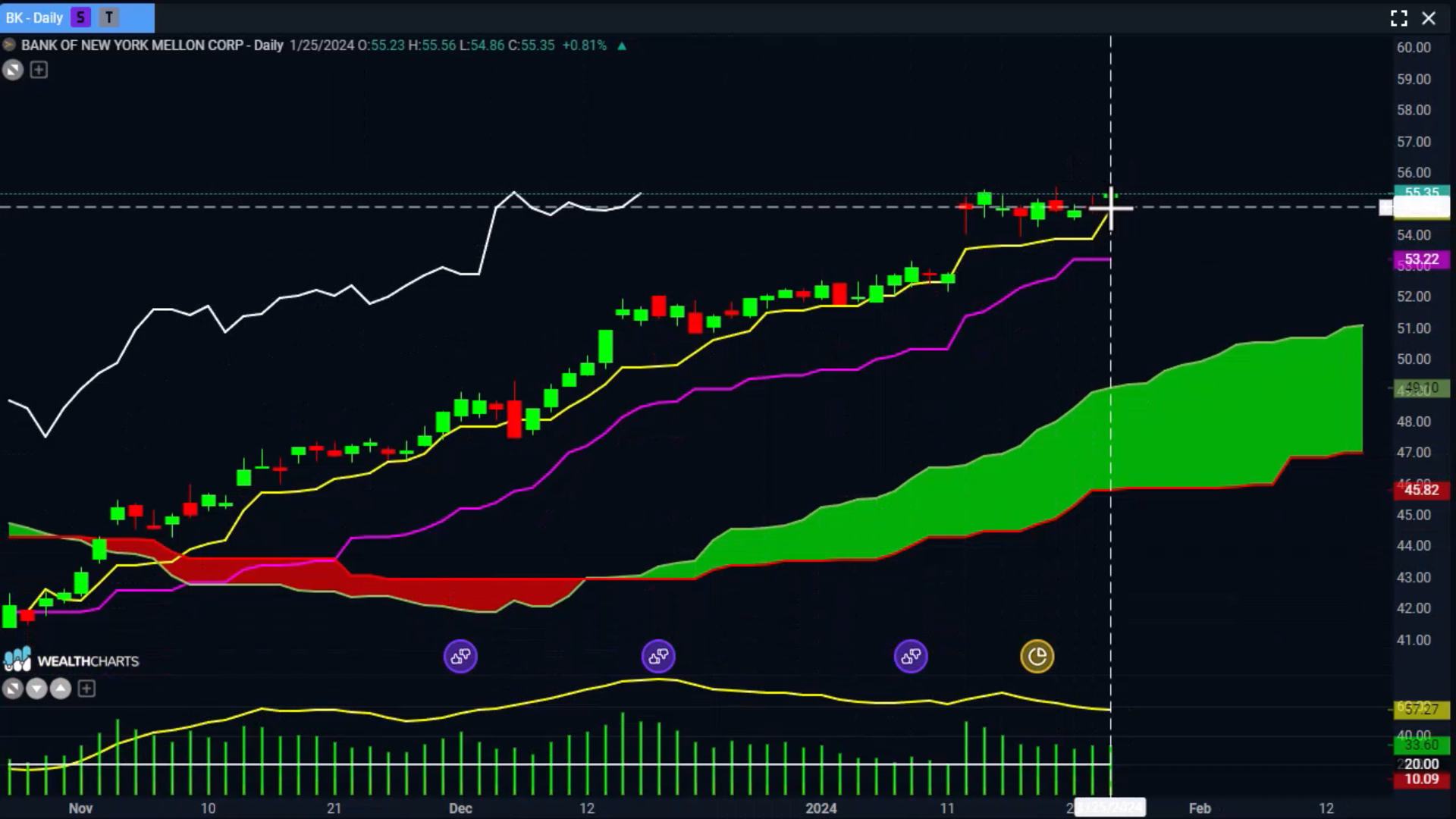
Task: Click the yellow 57.27 volume-pane label
Action: pos(1422,710)
